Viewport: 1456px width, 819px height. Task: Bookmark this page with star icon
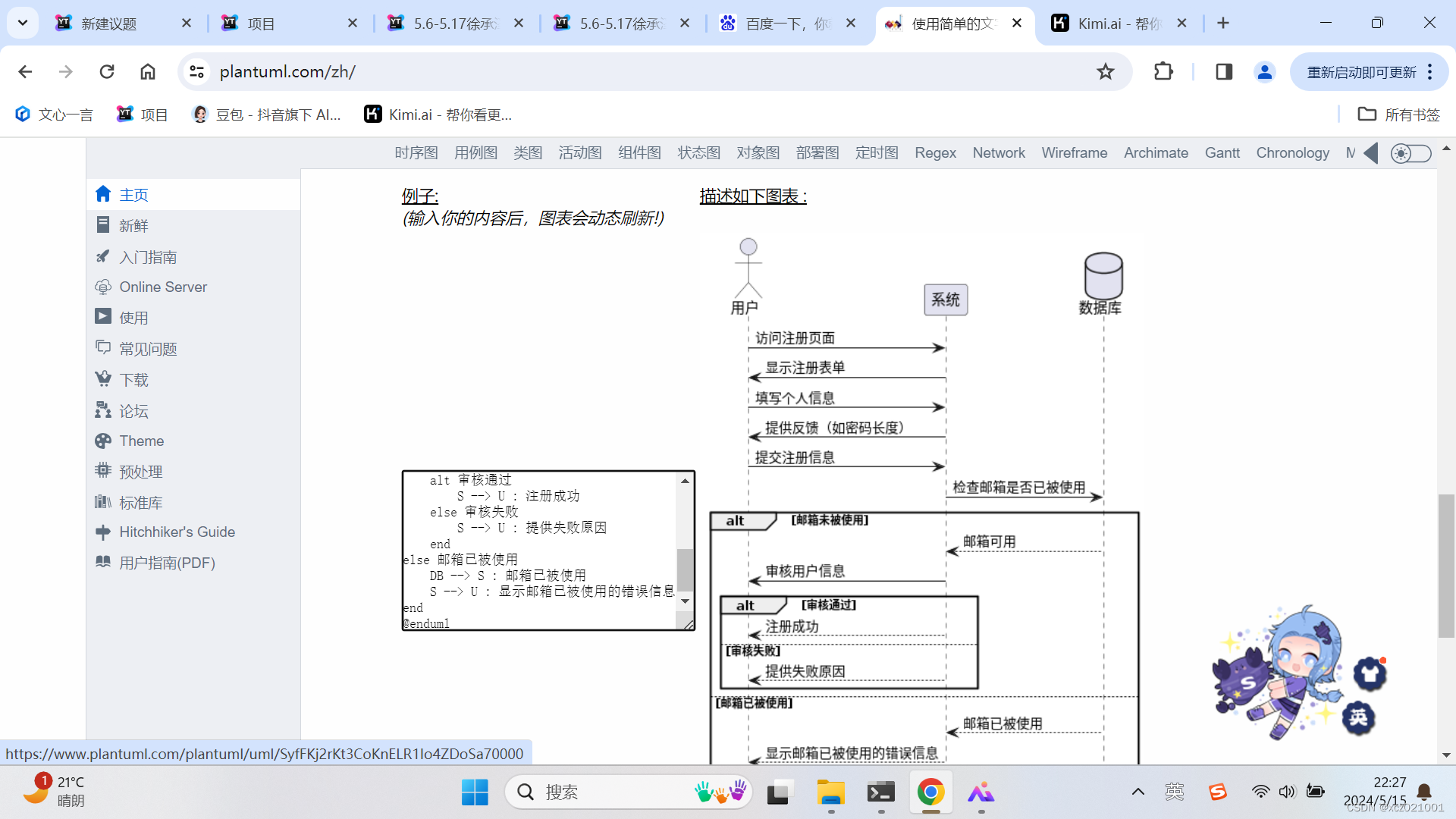pos(1105,71)
